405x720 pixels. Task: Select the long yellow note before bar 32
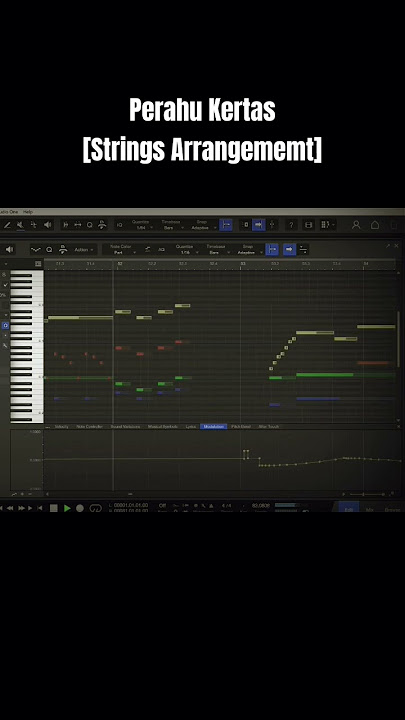(x=80, y=317)
